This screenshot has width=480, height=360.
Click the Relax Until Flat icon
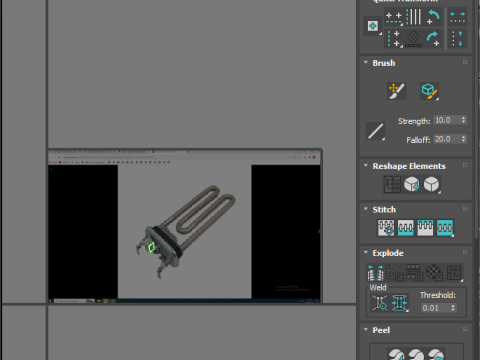[x=412, y=184]
